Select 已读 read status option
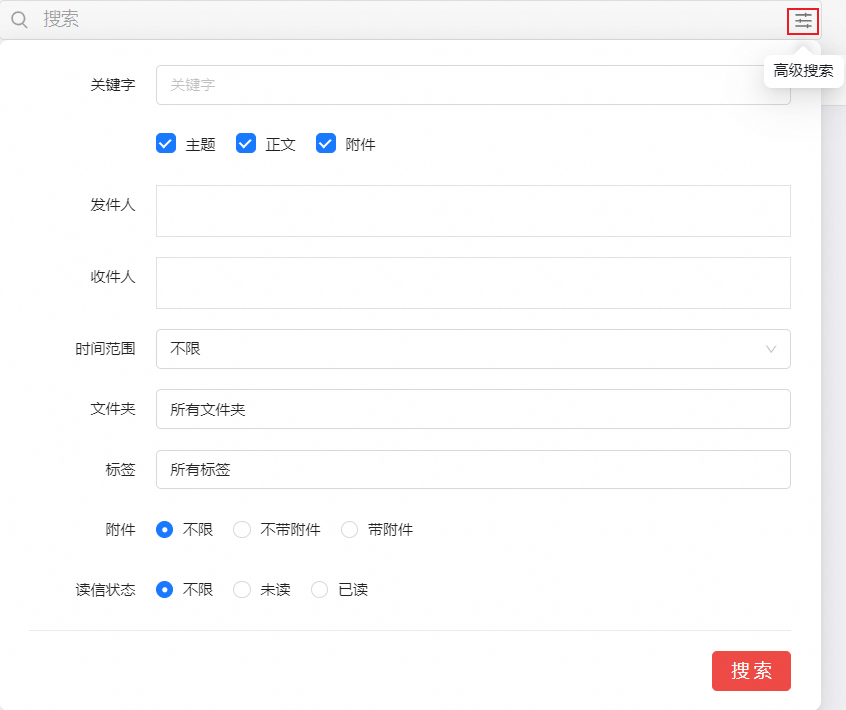This screenshot has width=846, height=710. (318, 590)
